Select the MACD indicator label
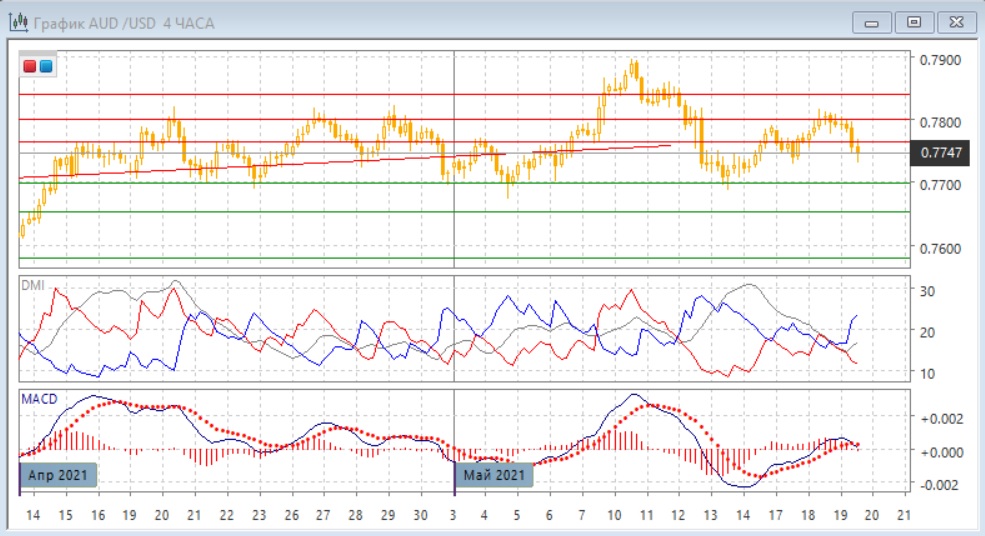The image size is (985, 536). [x=39, y=399]
